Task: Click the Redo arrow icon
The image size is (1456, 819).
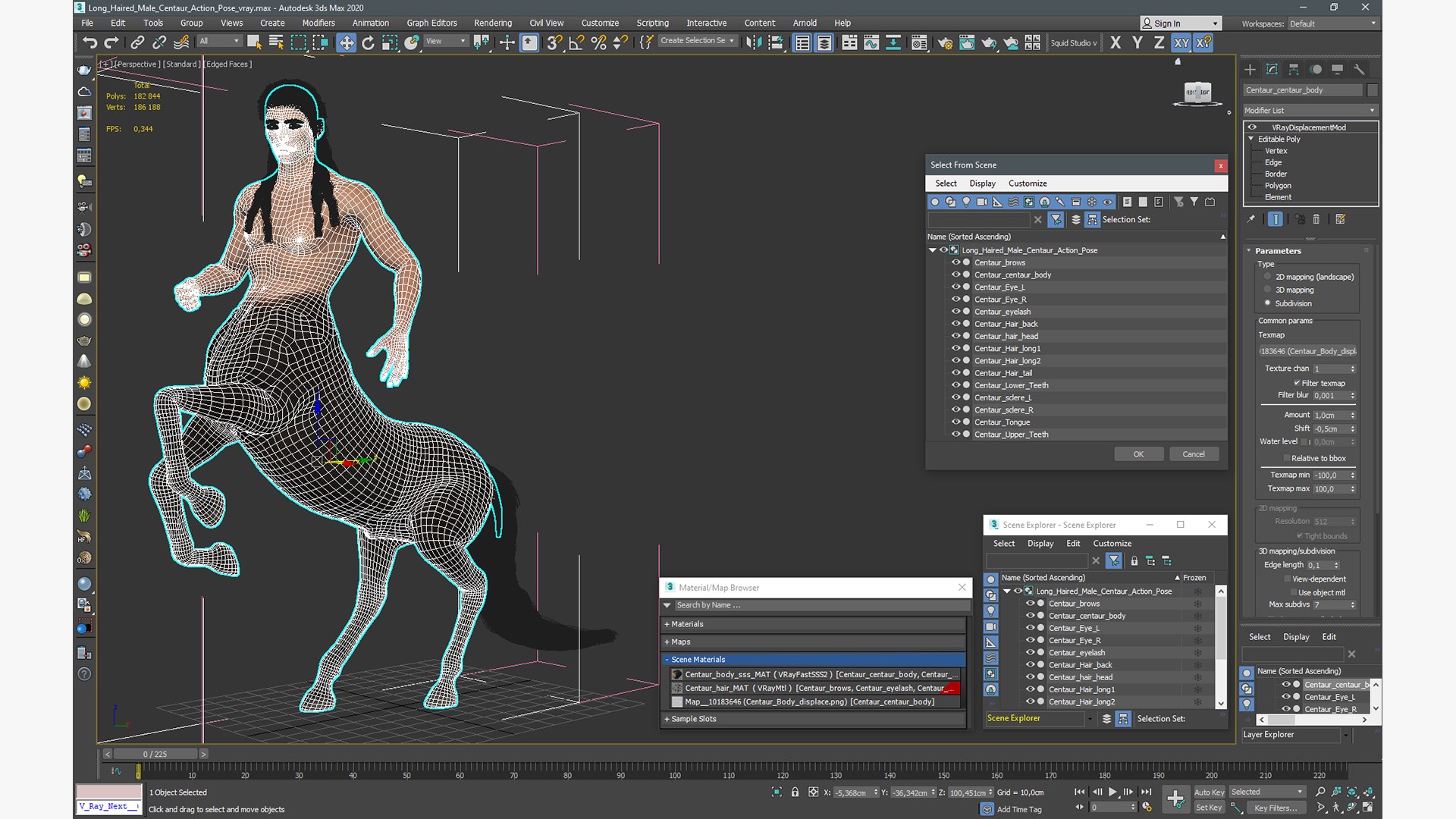Action: (x=111, y=42)
